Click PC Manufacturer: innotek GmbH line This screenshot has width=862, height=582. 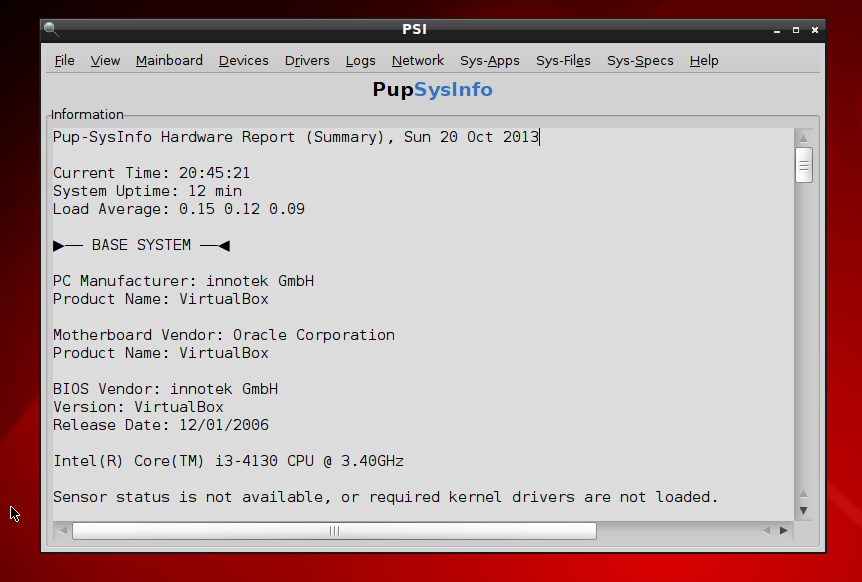point(184,281)
